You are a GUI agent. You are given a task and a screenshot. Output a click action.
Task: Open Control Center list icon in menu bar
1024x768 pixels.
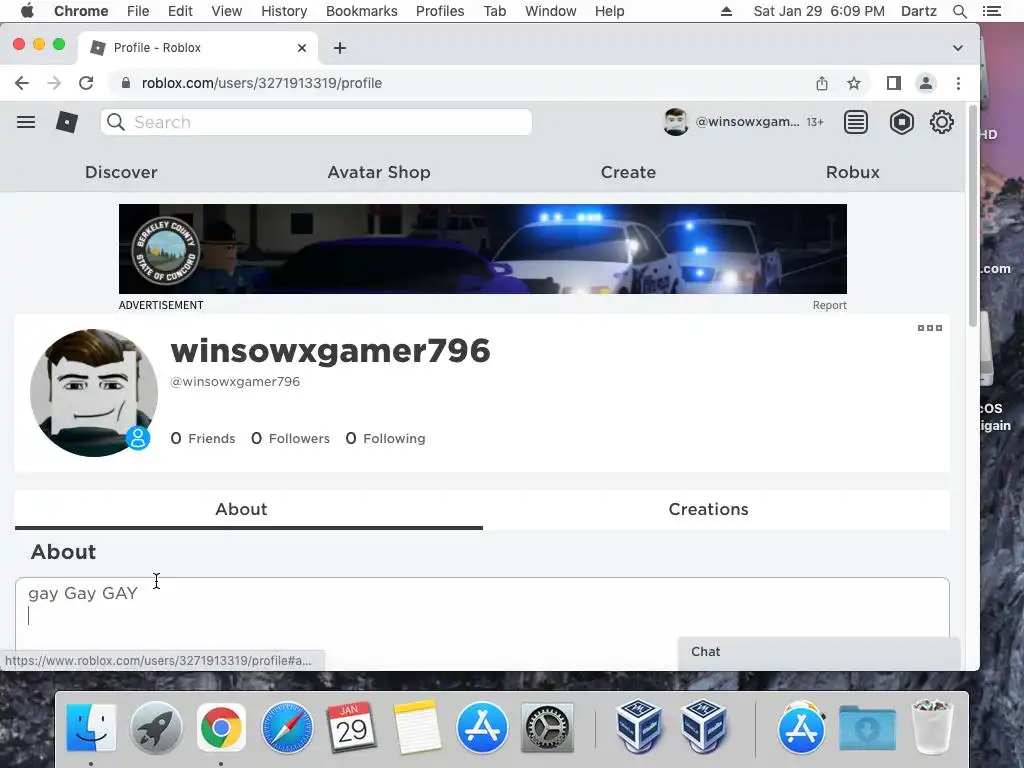point(991,11)
